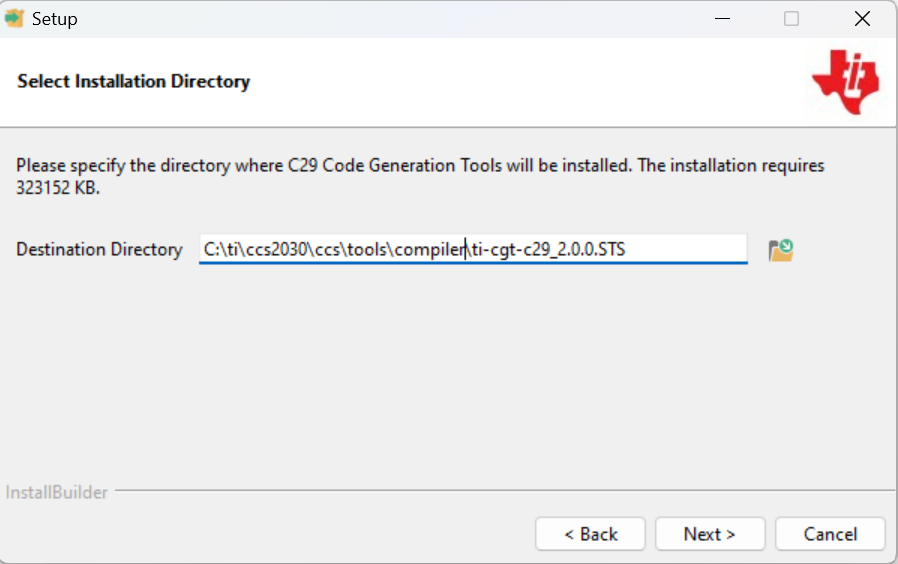Click empty space after the destination path text
Viewport: 898px width, 564px height.
[690, 249]
